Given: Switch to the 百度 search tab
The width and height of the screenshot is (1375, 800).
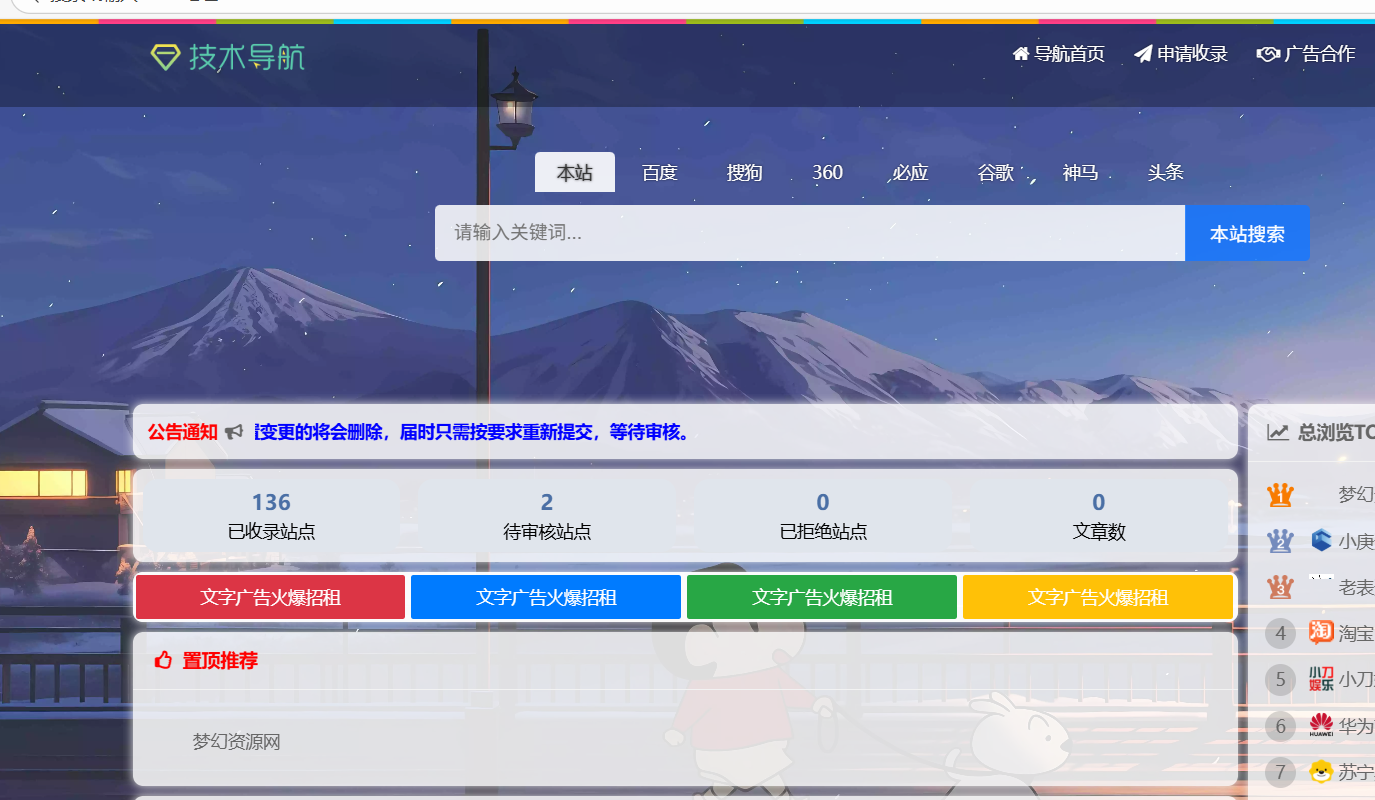Looking at the screenshot, I should 659,172.
